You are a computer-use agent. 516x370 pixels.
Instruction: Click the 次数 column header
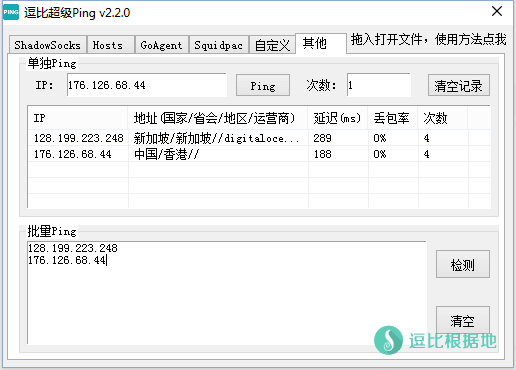[443, 118]
